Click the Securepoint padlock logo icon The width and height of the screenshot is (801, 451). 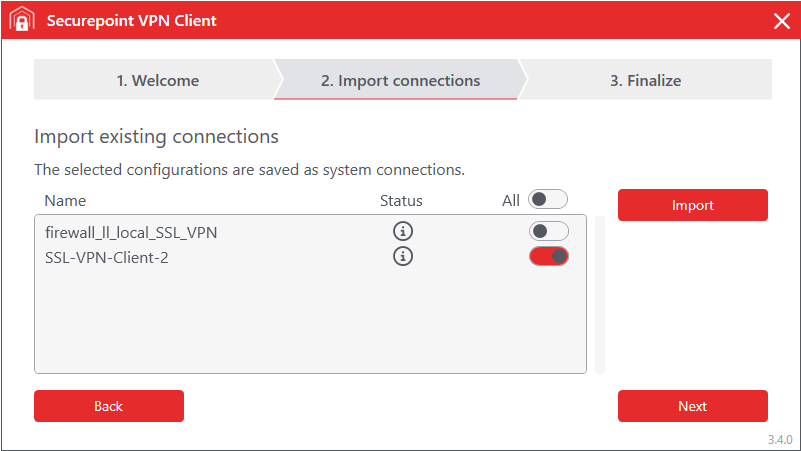tap(22, 21)
